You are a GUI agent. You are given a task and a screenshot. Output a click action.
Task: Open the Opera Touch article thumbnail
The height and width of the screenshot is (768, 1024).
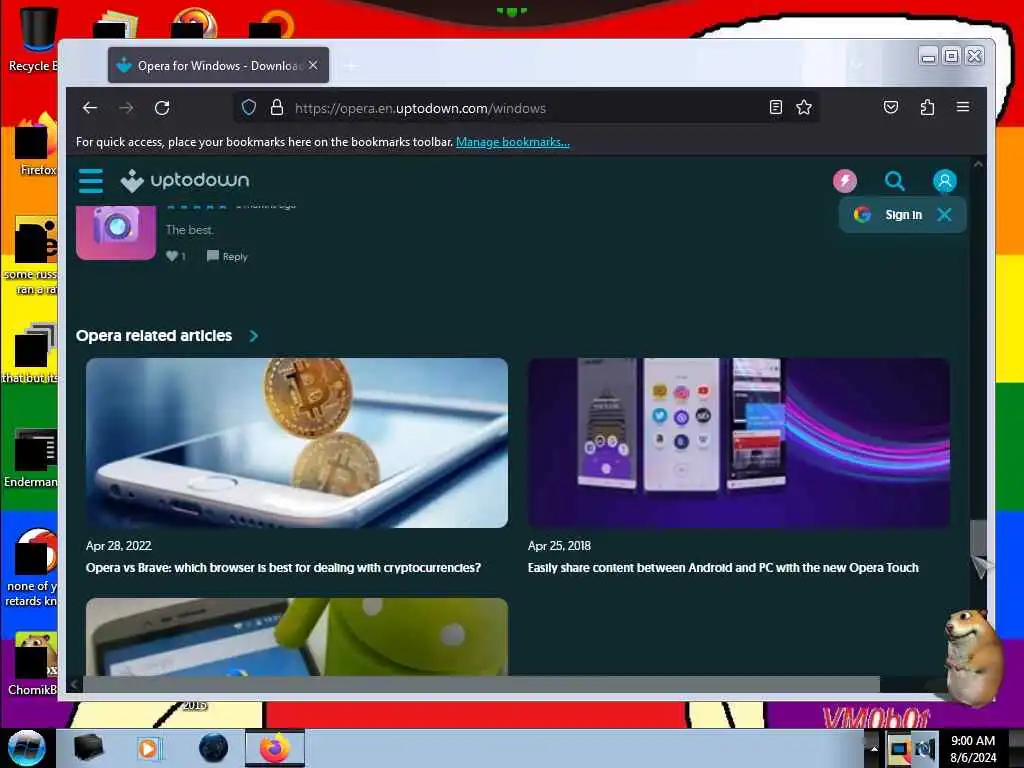click(739, 443)
